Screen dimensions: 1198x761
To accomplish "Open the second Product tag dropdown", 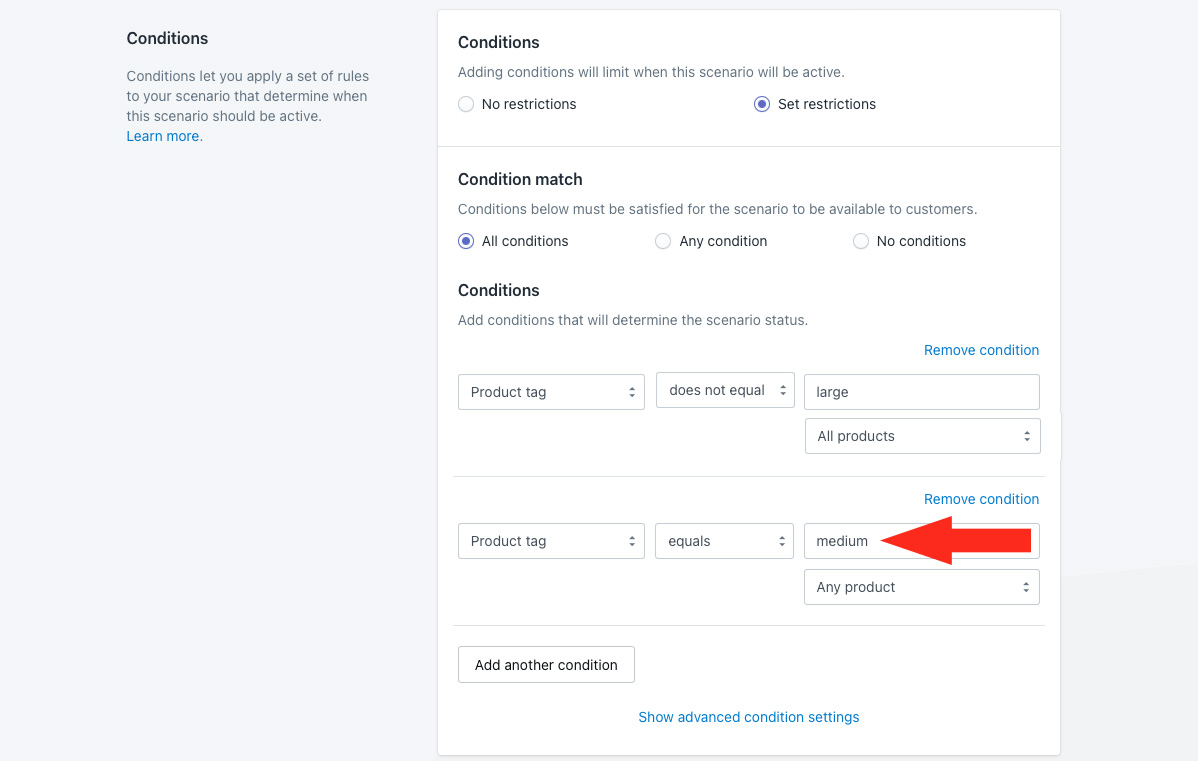I will click(551, 541).
